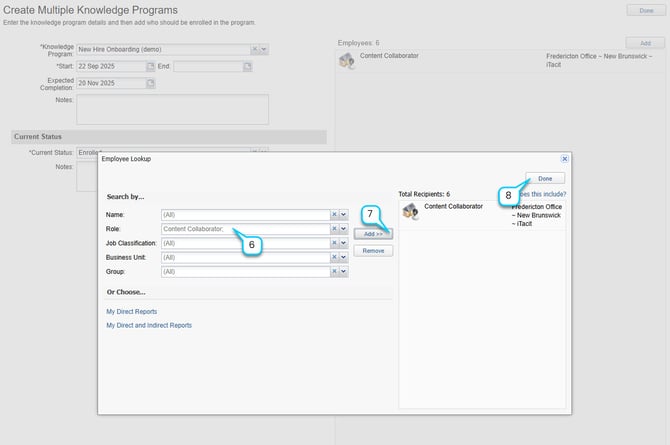Open My Direct Reports link

coord(132,312)
